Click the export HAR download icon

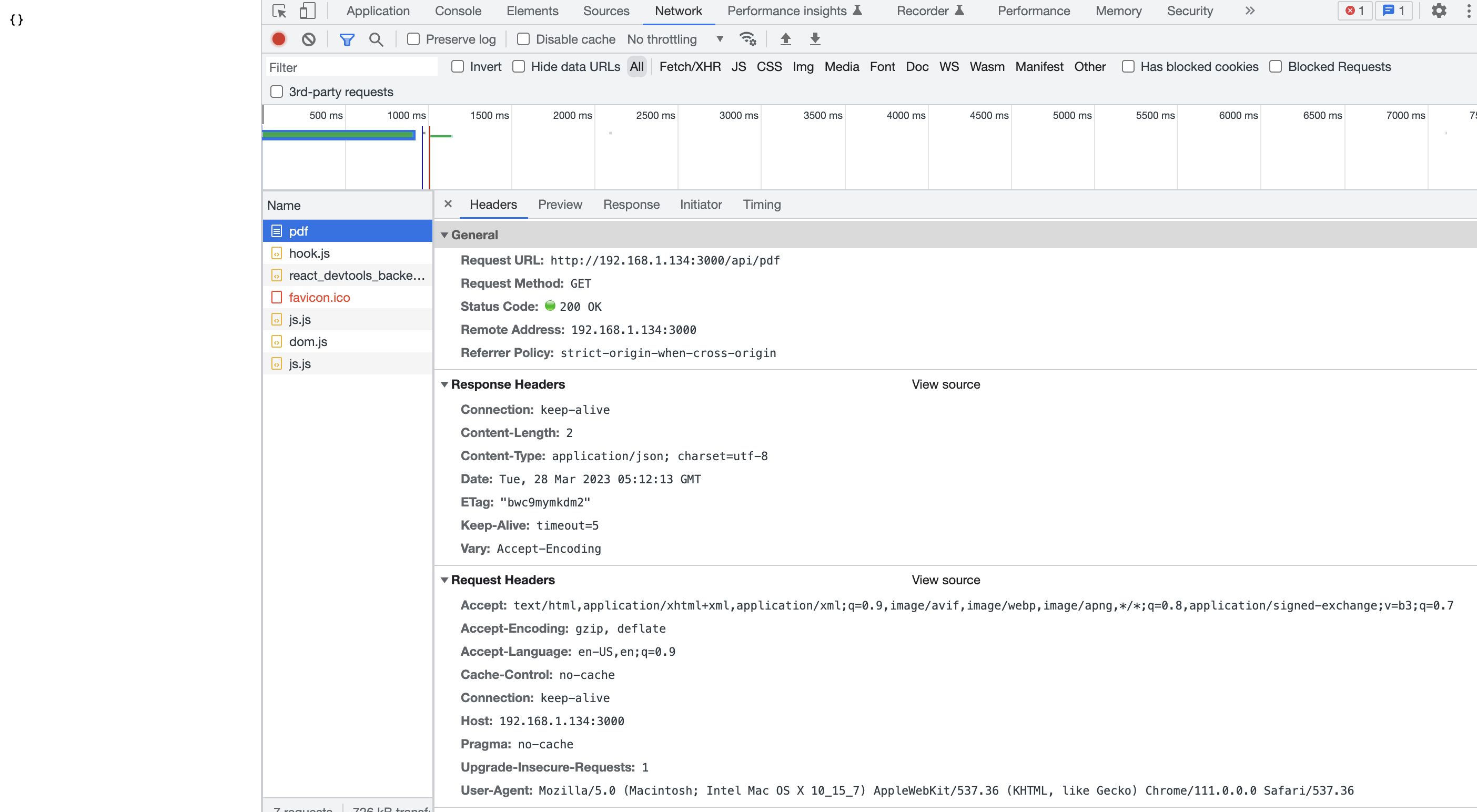[x=815, y=39]
